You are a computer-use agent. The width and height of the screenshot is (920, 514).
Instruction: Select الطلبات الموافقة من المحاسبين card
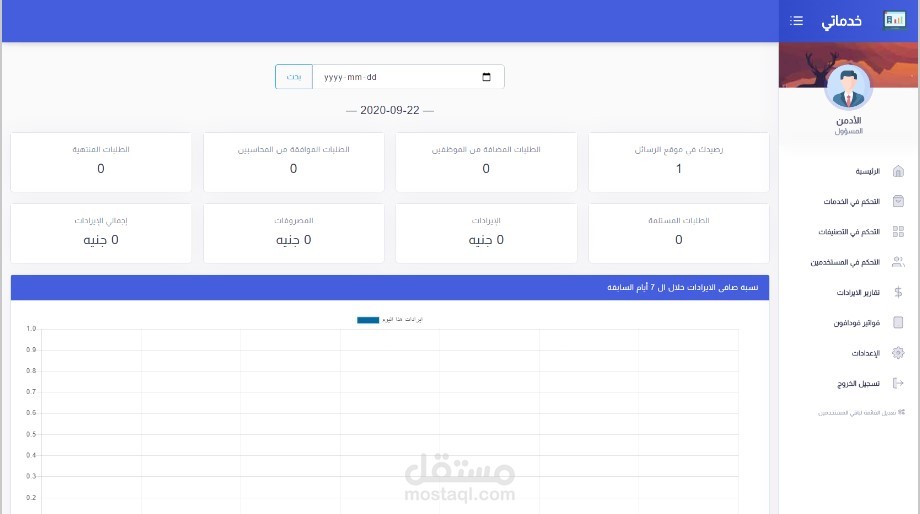(293, 162)
